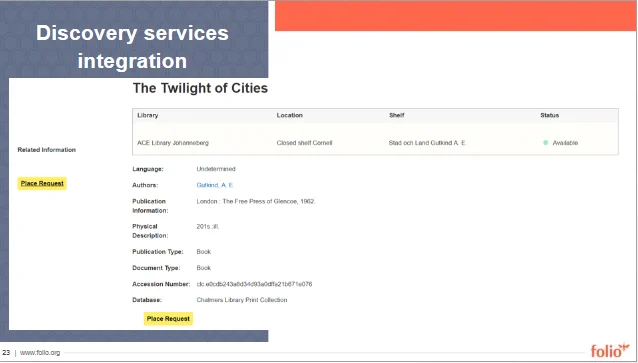Click The Twilight of Cities title
The height and width of the screenshot is (363, 638).
[200, 88]
